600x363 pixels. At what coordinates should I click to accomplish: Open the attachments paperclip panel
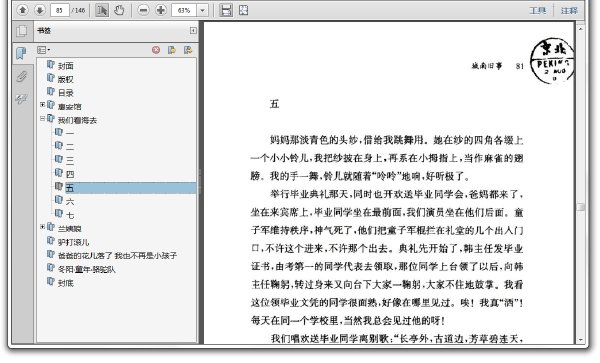click(x=21, y=77)
